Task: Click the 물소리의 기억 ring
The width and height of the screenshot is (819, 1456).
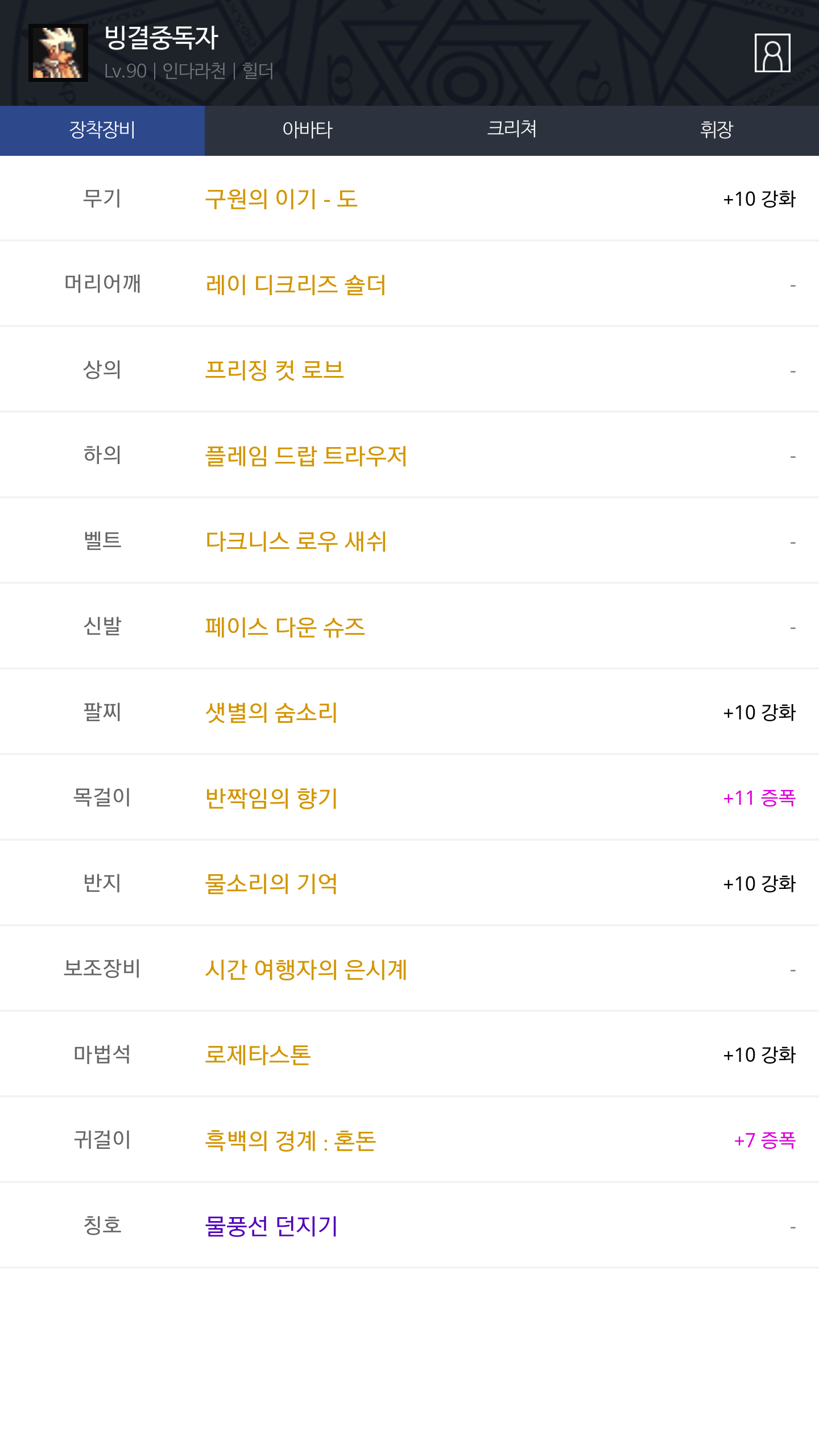Action: (271, 884)
